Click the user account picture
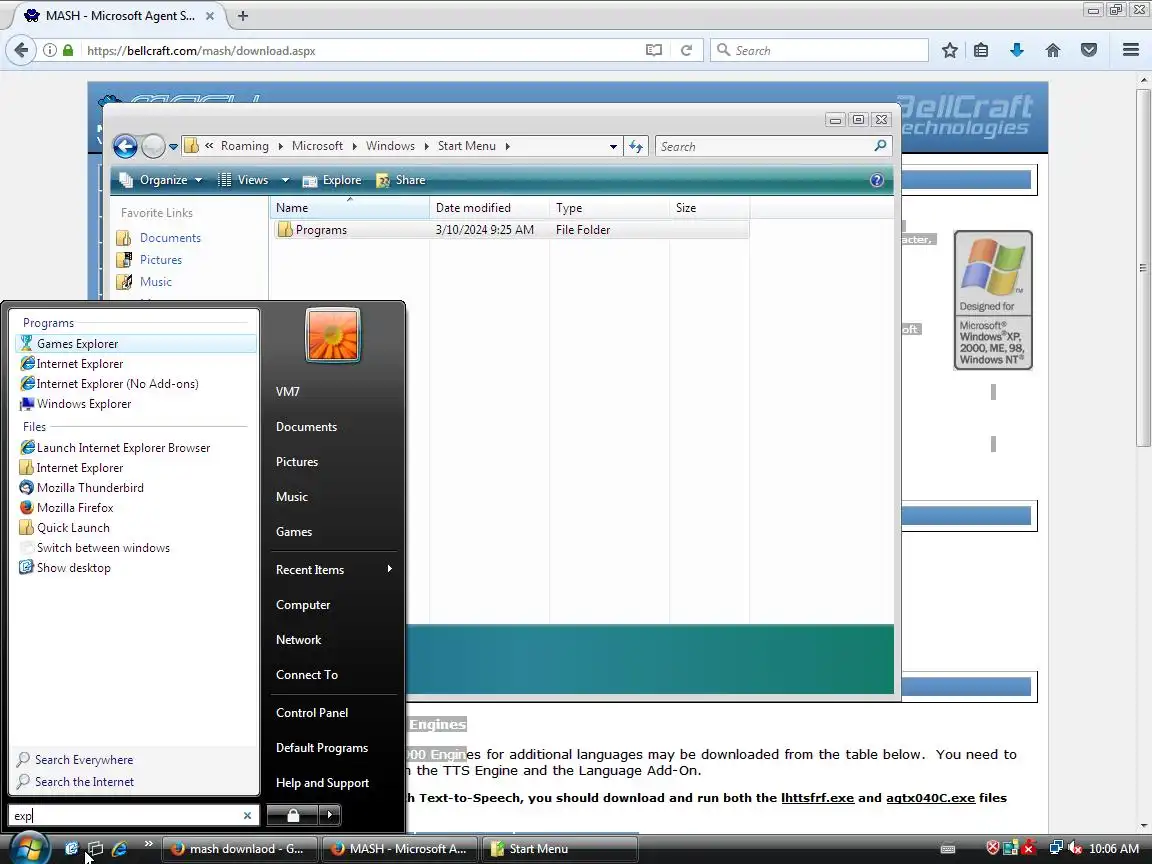The height and width of the screenshot is (864, 1152). pos(333,335)
